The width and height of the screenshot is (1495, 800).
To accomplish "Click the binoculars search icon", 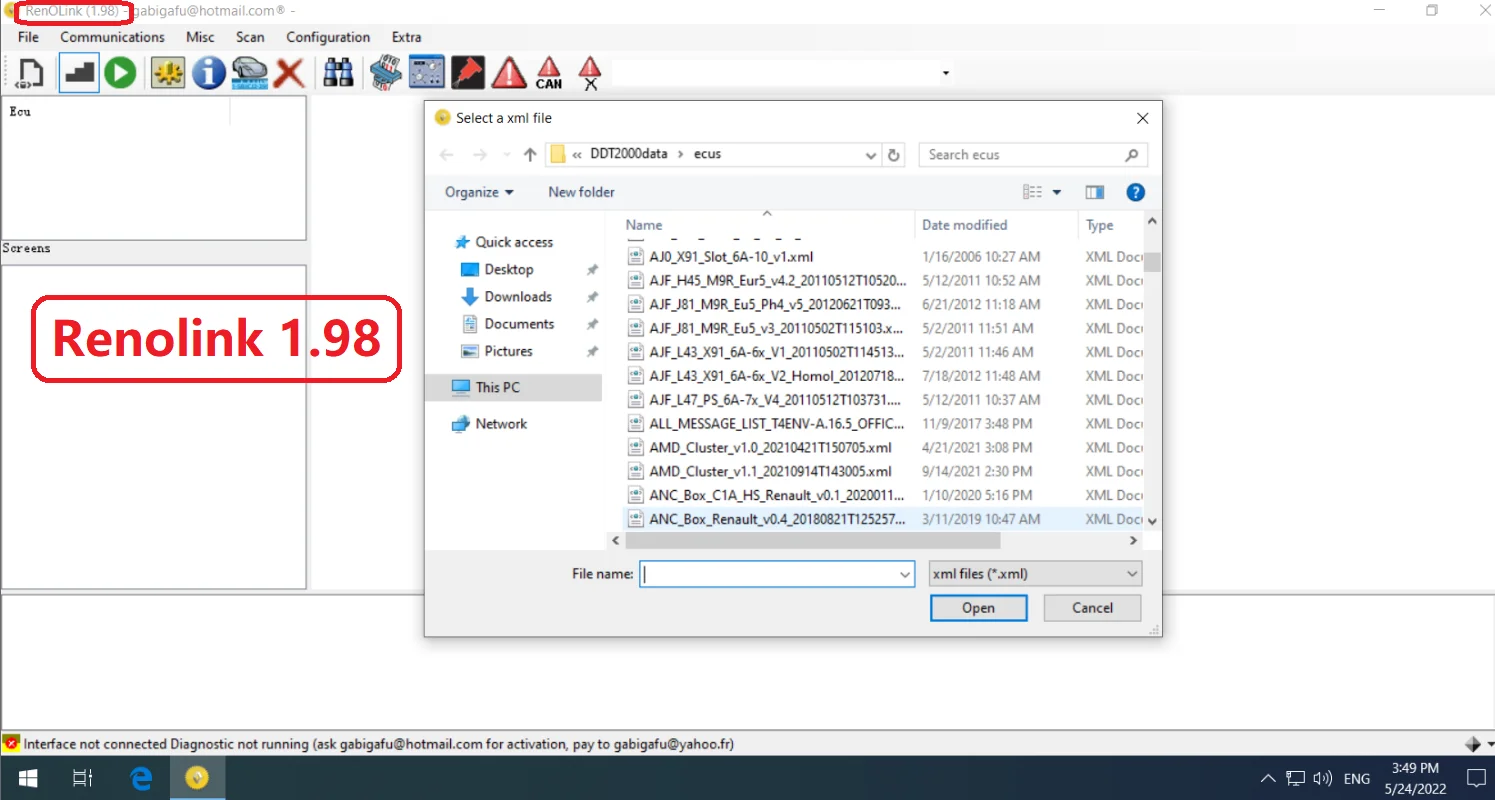I will pyautogui.click(x=339, y=73).
